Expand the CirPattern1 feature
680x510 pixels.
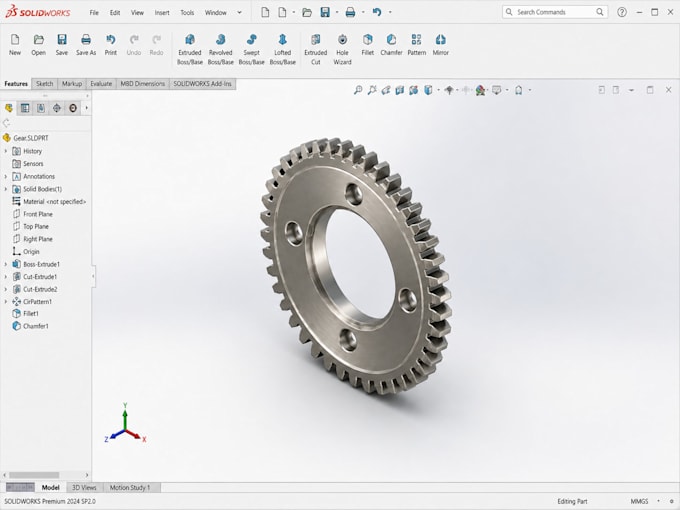pos(6,301)
